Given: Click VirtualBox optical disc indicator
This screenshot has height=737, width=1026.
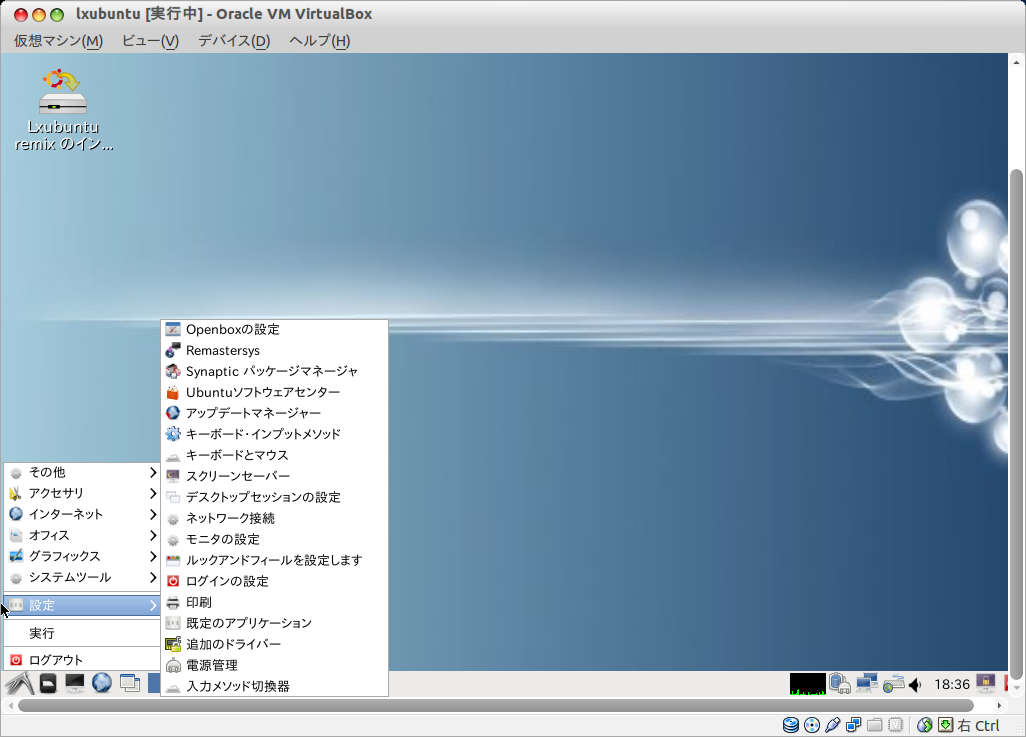Looking at the screenshot, I should (x=812, y=725).
